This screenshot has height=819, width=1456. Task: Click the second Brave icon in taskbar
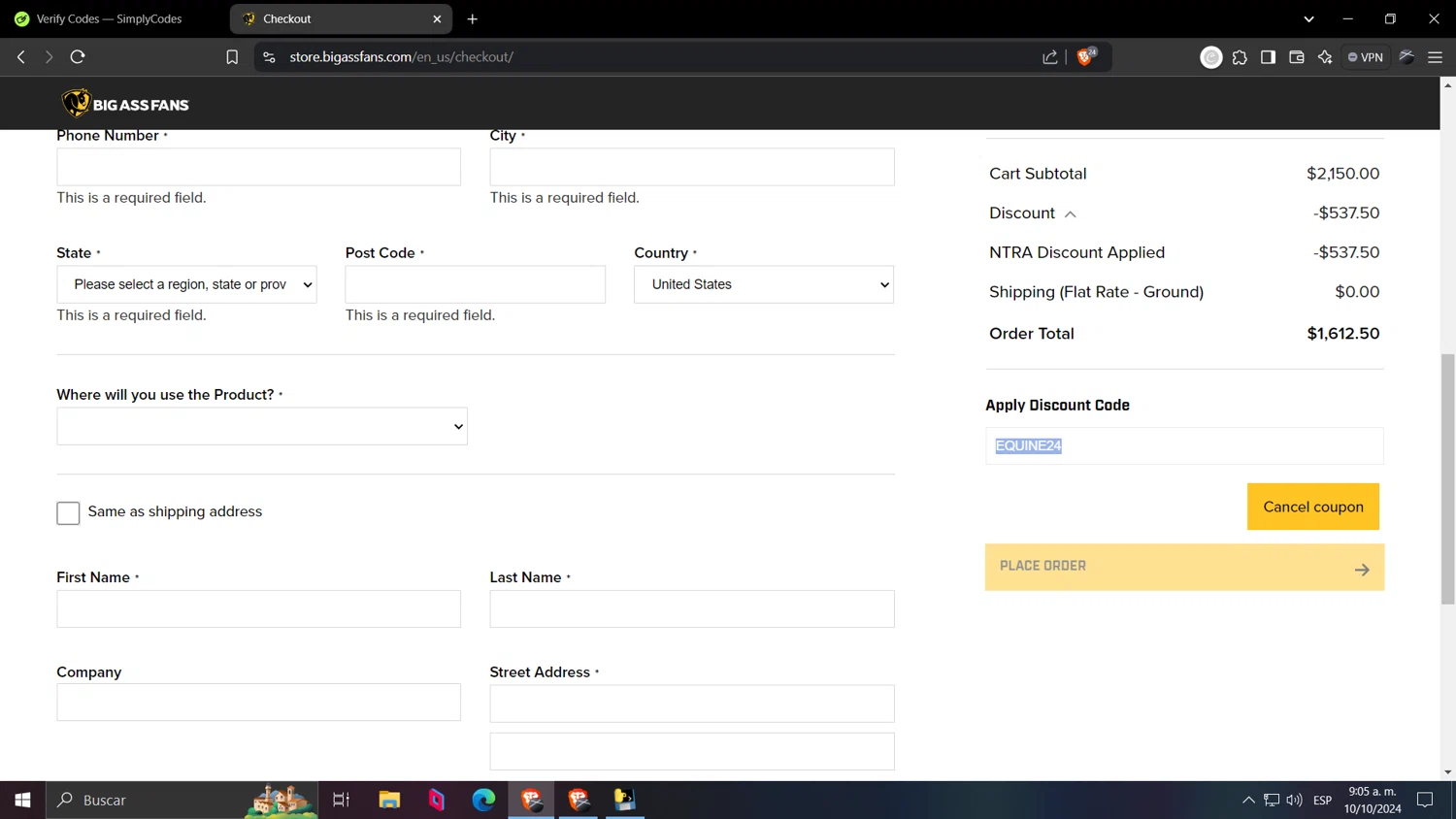[x=579, y=800]
